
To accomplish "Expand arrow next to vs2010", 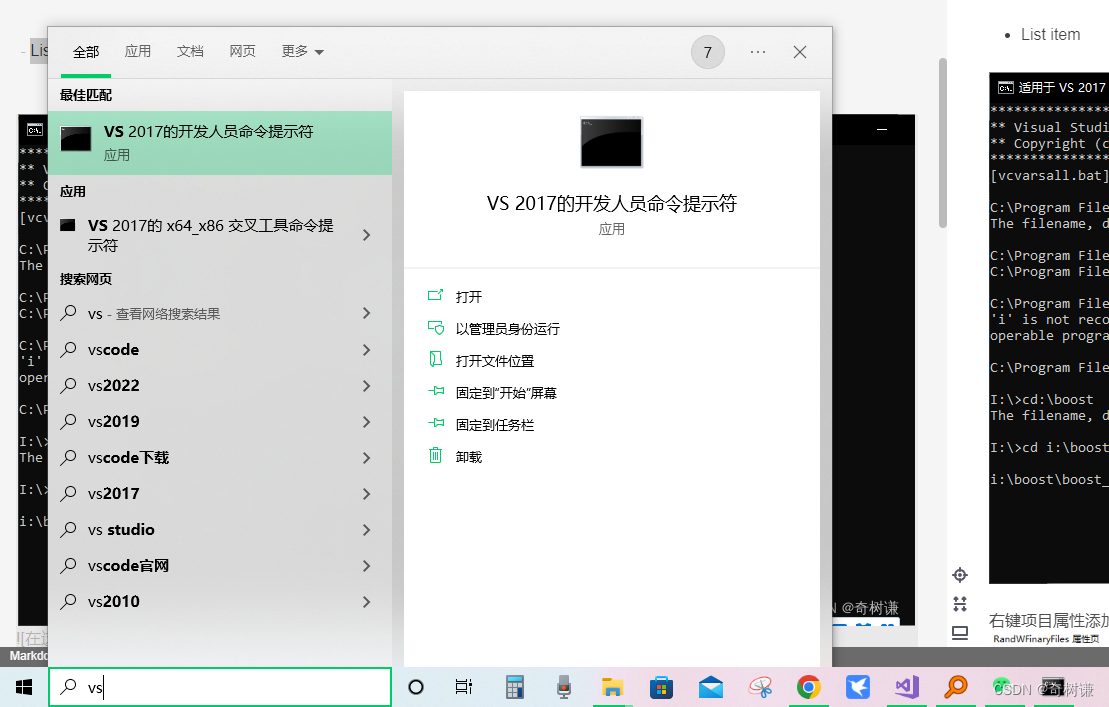I will coord(366,602).
